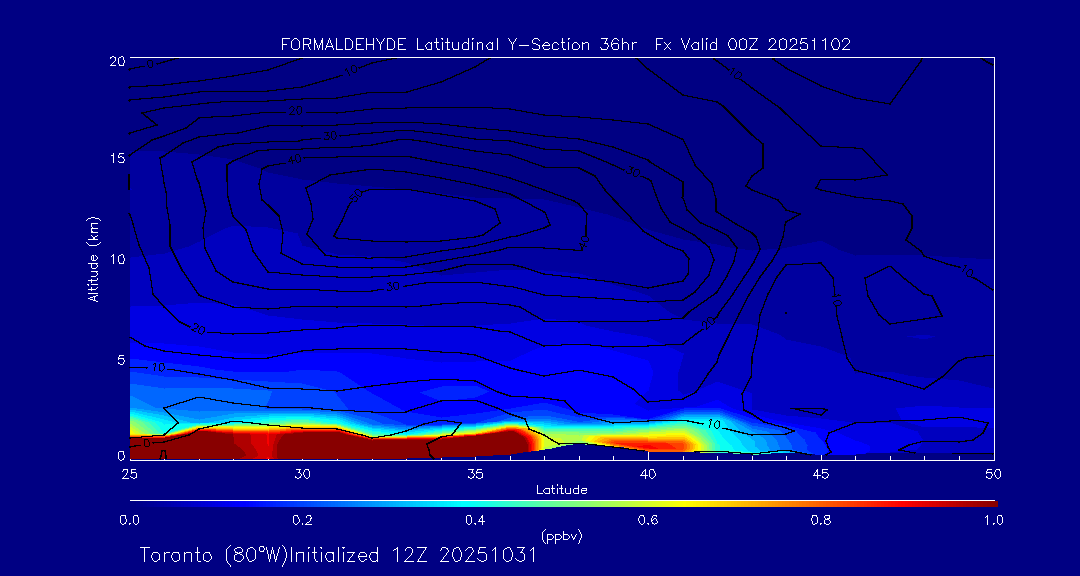Click the 0.4 colorbar scale label
1080x576 pixels.
(475, 520)
